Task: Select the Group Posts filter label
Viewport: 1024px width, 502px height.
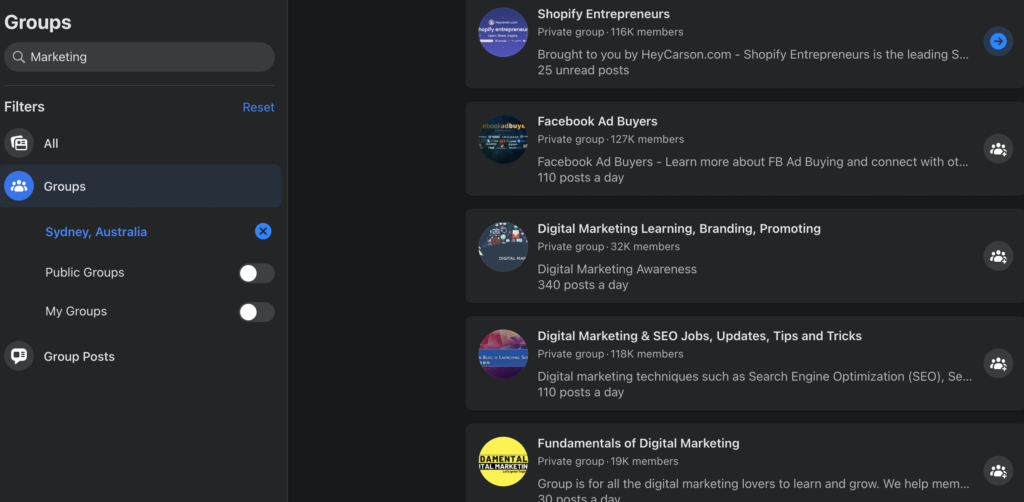Action: point(79,356)
